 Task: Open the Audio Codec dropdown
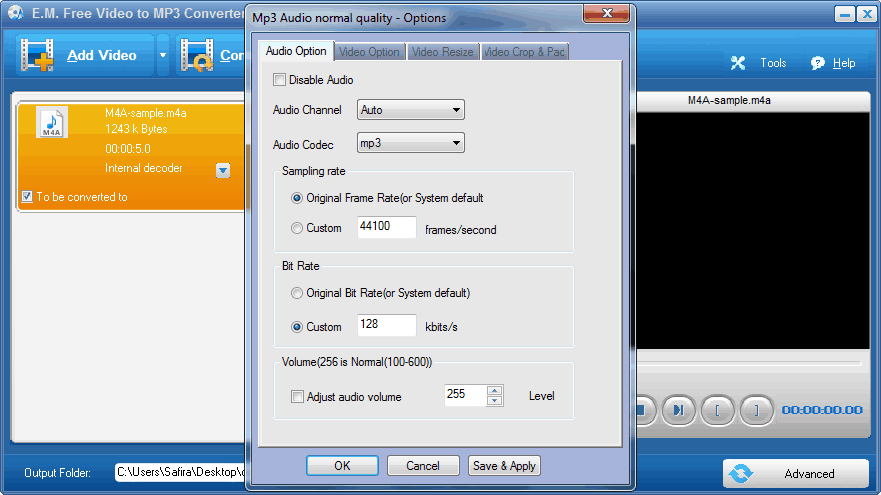[411, 143]
